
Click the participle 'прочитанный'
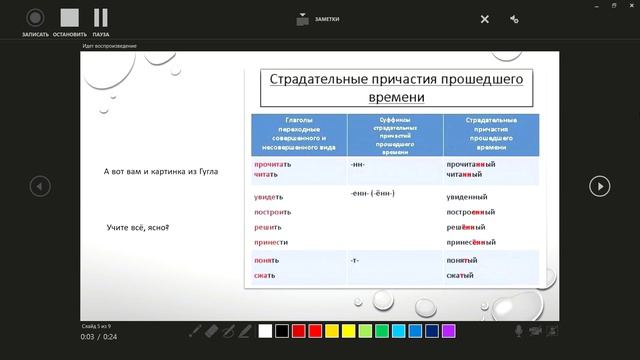[471, 164]
